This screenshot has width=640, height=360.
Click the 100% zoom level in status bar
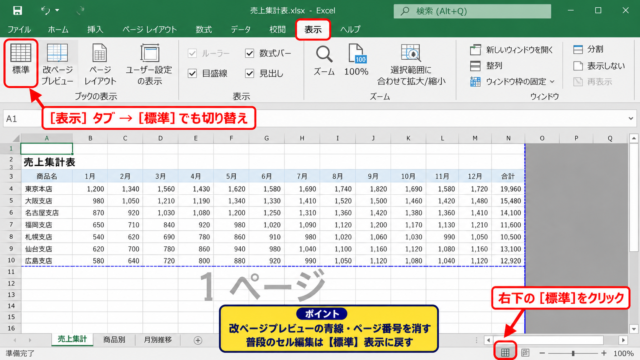tap(623, 353)
